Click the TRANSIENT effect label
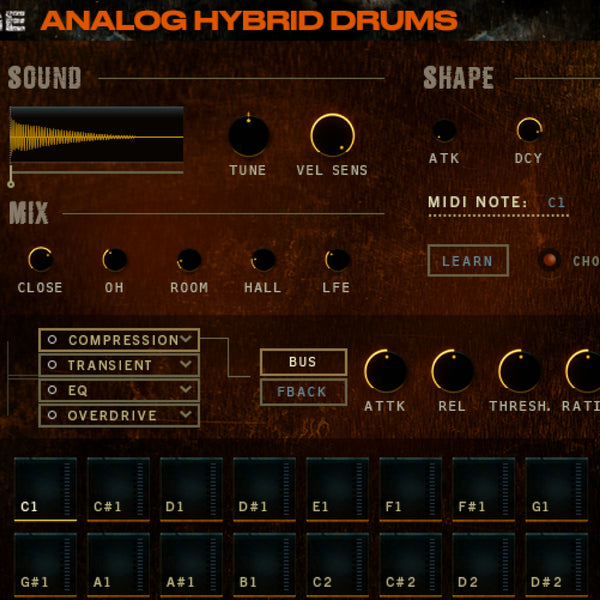The width and height of the screenshot is (600, 600). pos(110,365)
